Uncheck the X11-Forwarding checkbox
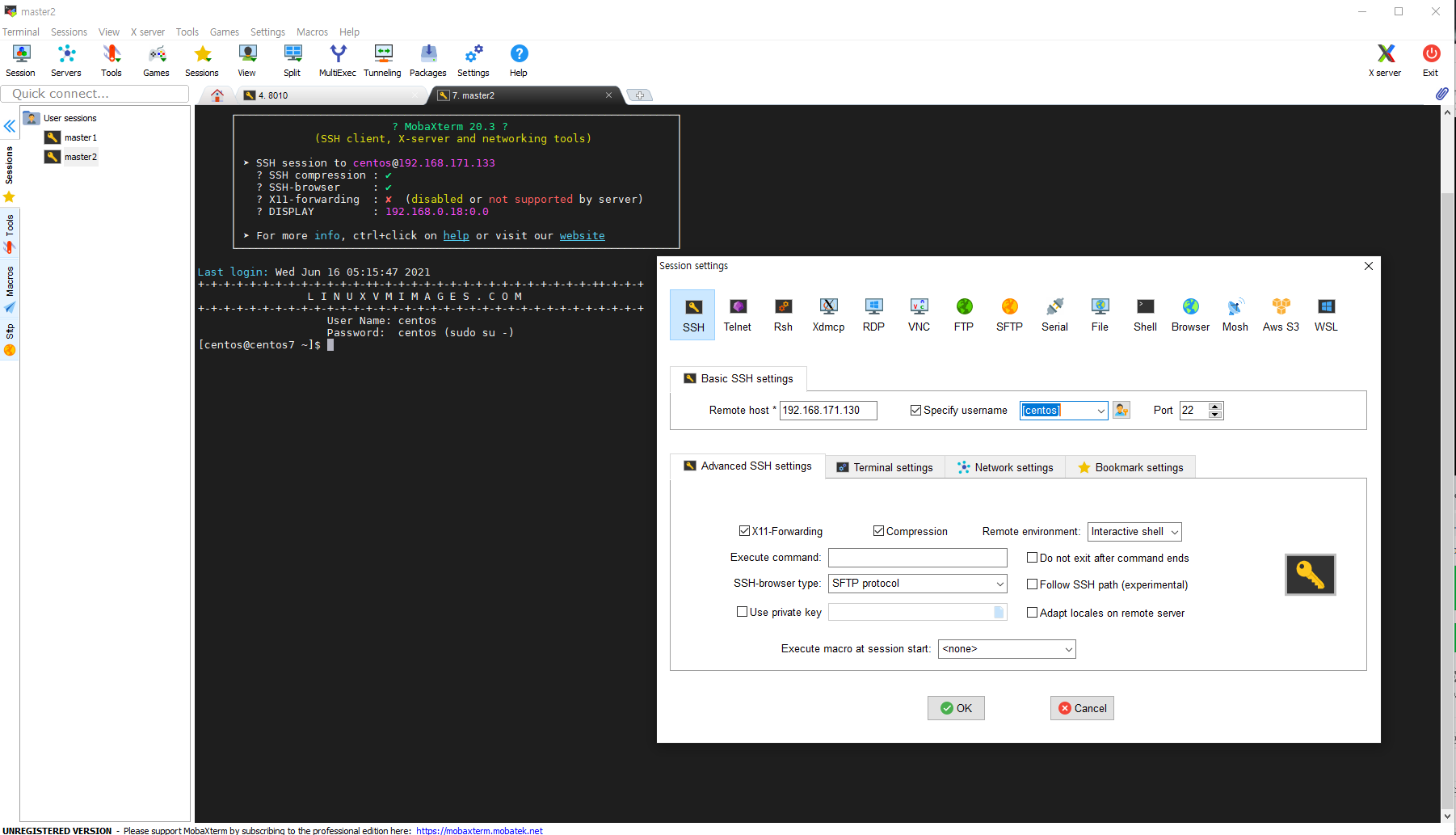The height and width of the screenshot is (835, 1456). pyautogui.click(x=744, y=531)
